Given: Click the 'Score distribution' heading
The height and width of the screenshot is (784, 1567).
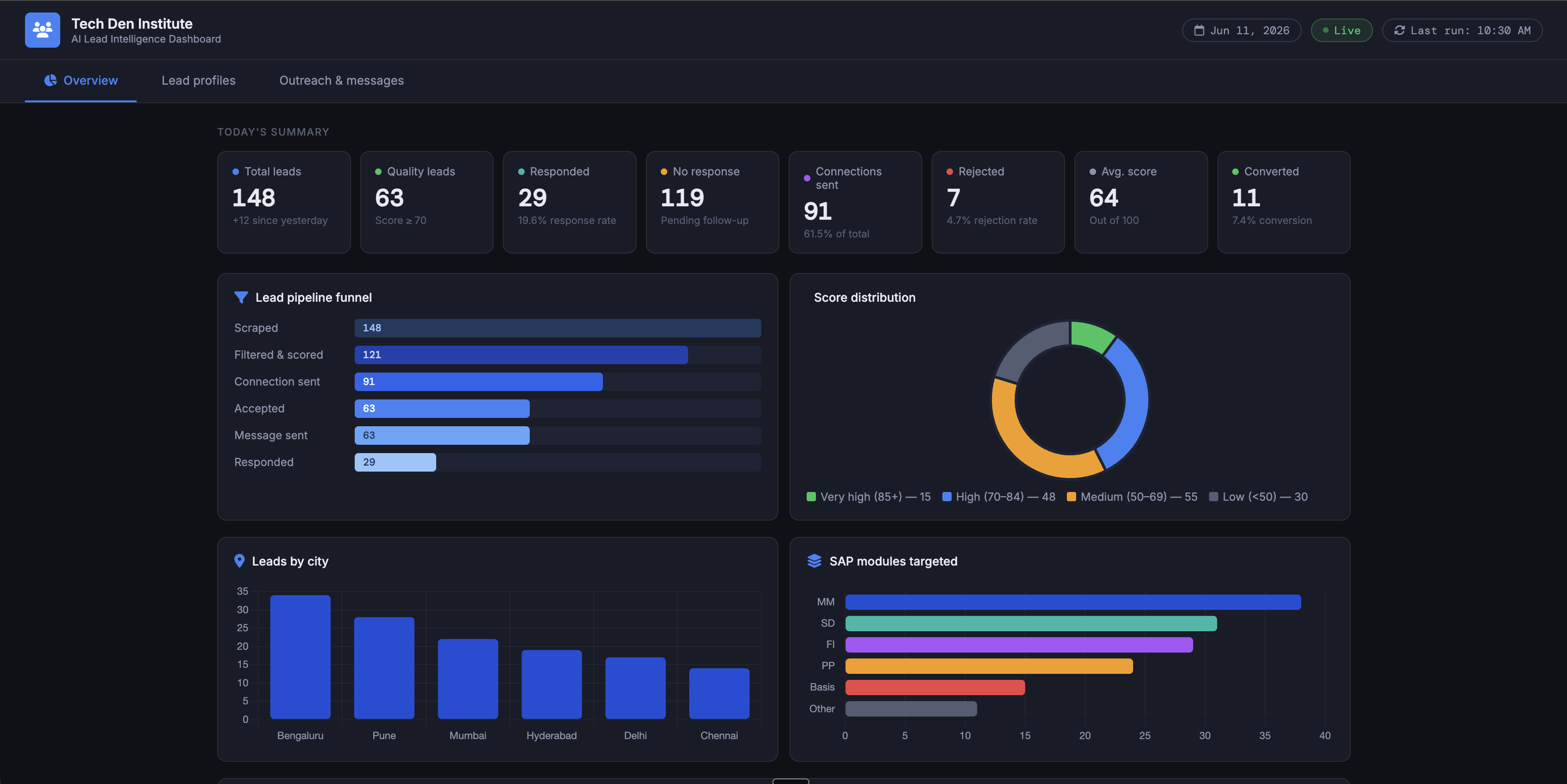Looking at the screenshot, I should 865,297.
